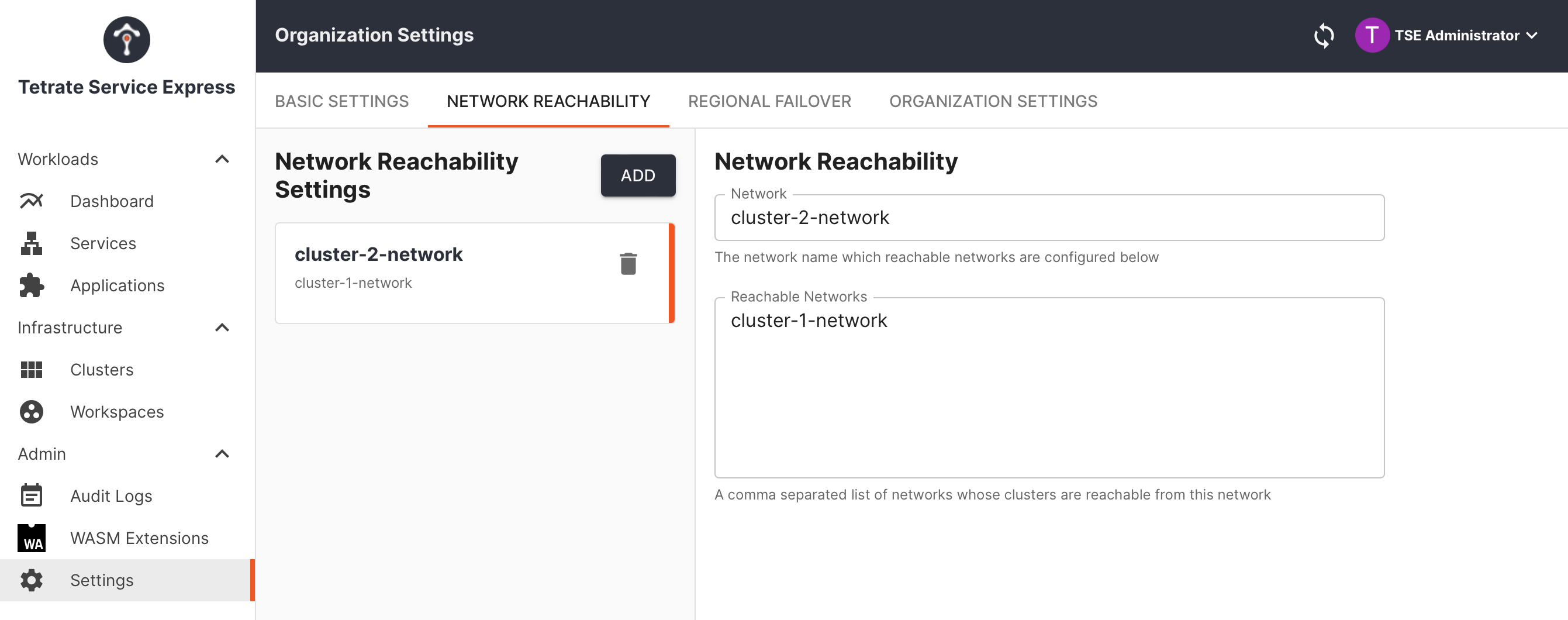Select the Settings gear icon

(x=31, y=580)
